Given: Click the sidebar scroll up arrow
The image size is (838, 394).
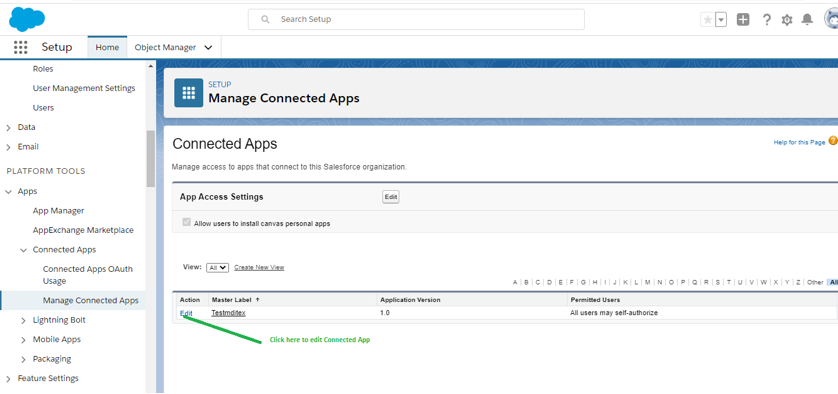Looking at the screenshot, I should (x=150, y=66).
